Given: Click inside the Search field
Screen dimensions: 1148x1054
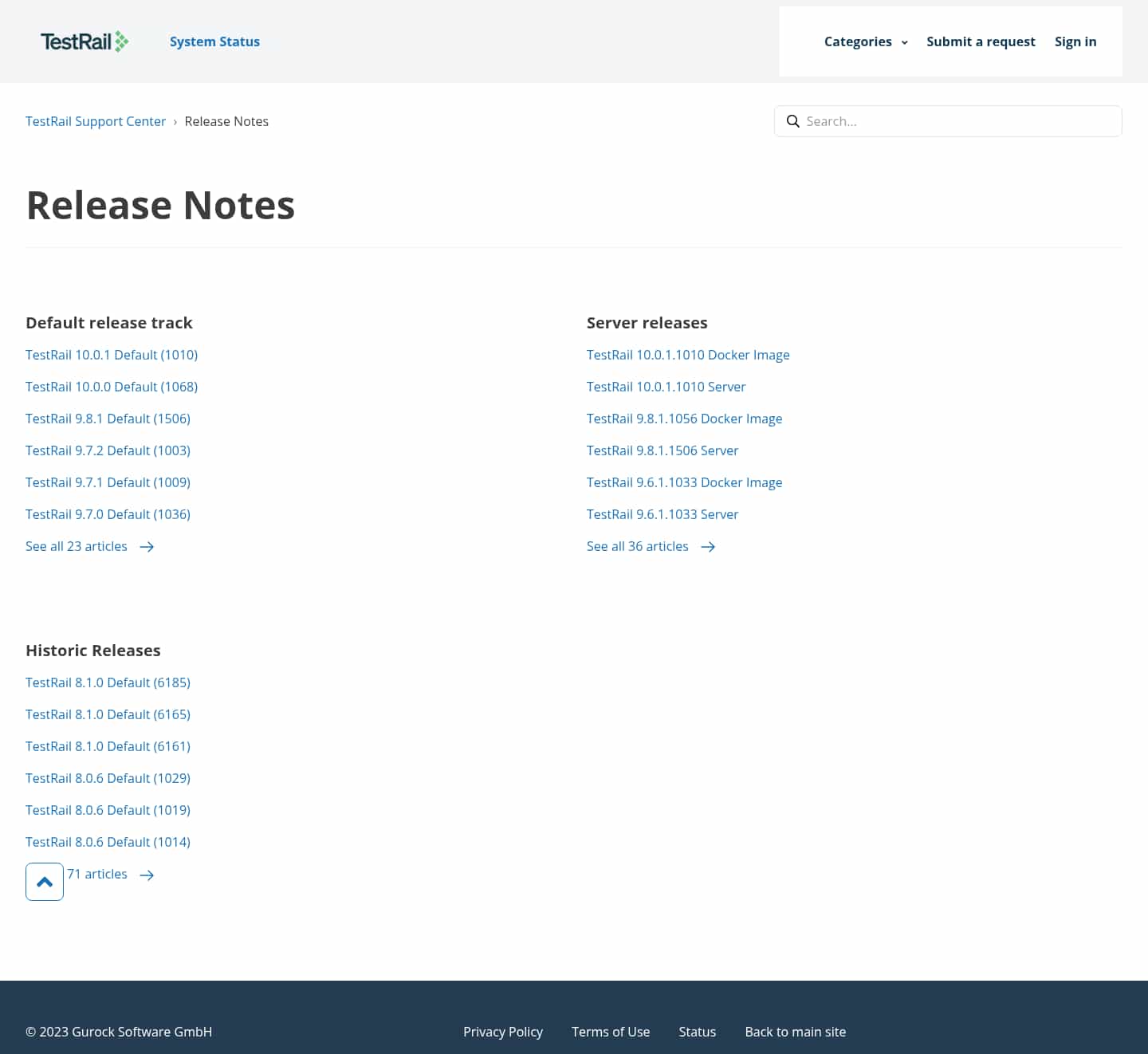Looking at the screenshot, I should tap(917, 121).
